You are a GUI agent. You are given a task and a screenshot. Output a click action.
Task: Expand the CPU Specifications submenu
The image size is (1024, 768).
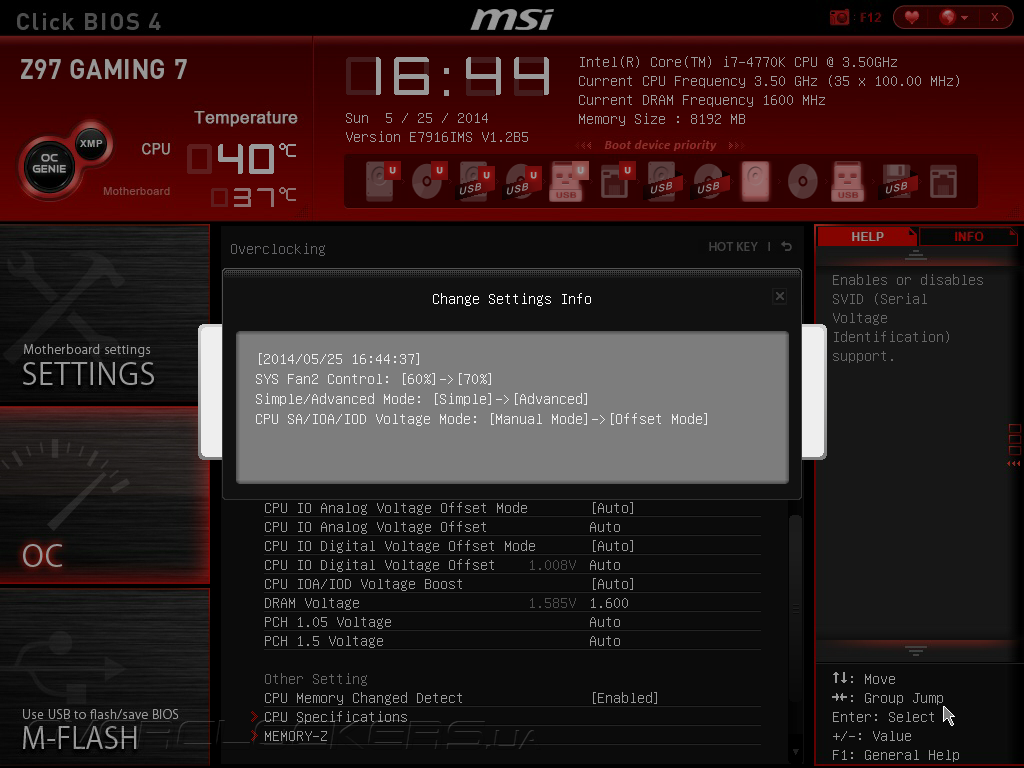click(335, 717)
